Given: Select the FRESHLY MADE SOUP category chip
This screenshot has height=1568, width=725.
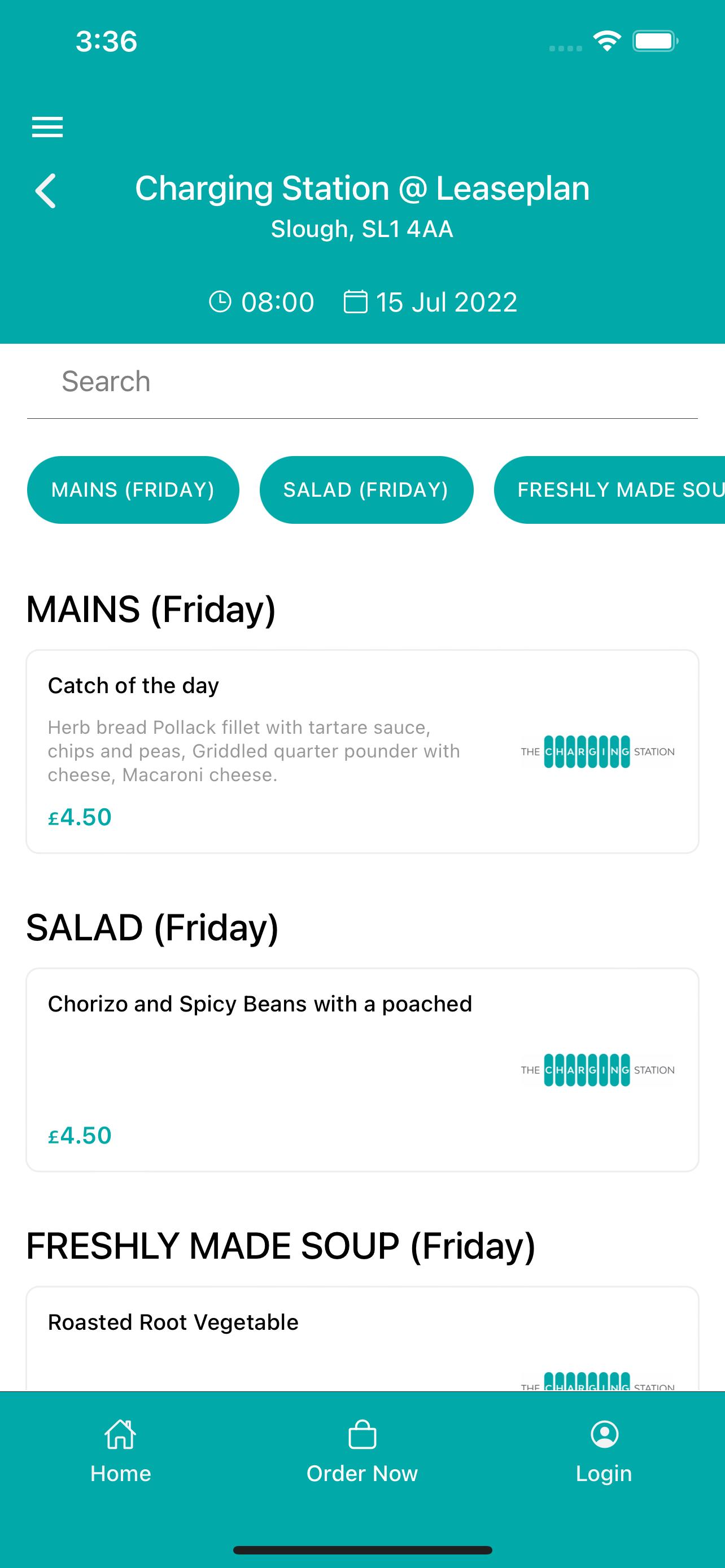Looking at the screenshot, I should click(609, 489).
